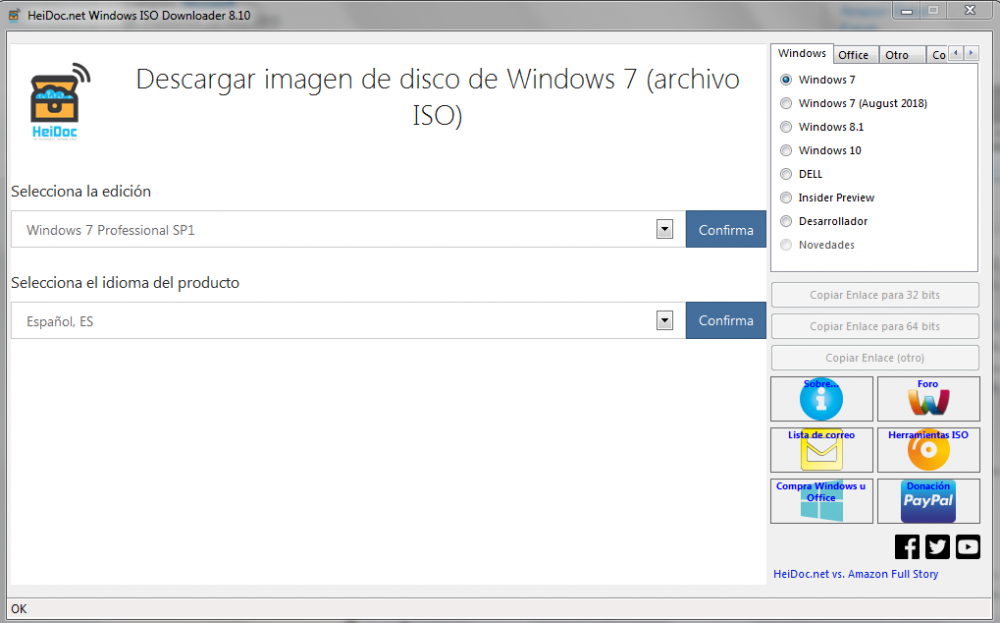Open the YouTube icon
1000x623 pixels.
coord(968,547)
